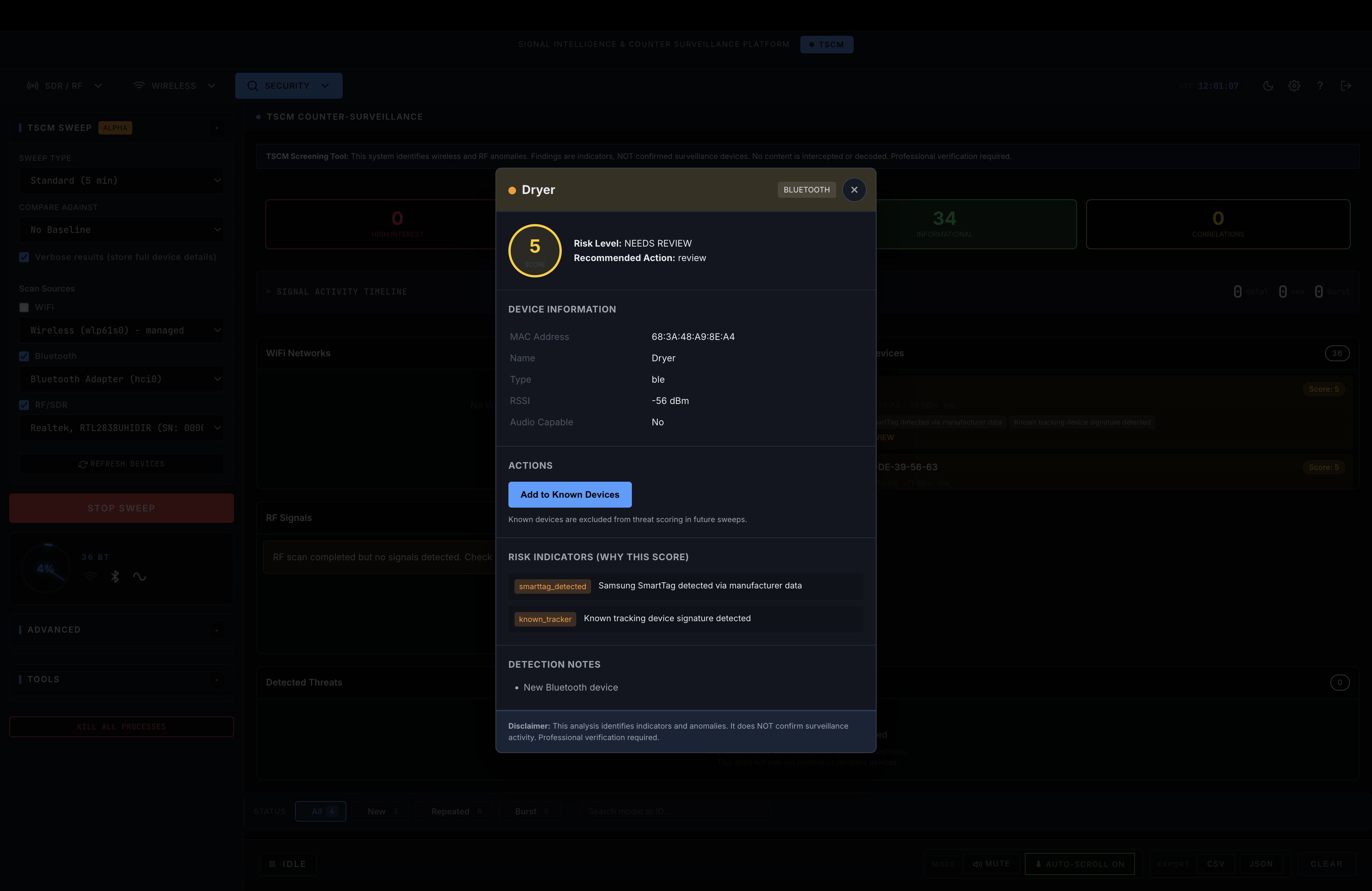Image resolution: width=1372 pixels, height=891 pixels.
Task: Enable the WiFi scan source checkbox
Action: [x=24, y=307]
